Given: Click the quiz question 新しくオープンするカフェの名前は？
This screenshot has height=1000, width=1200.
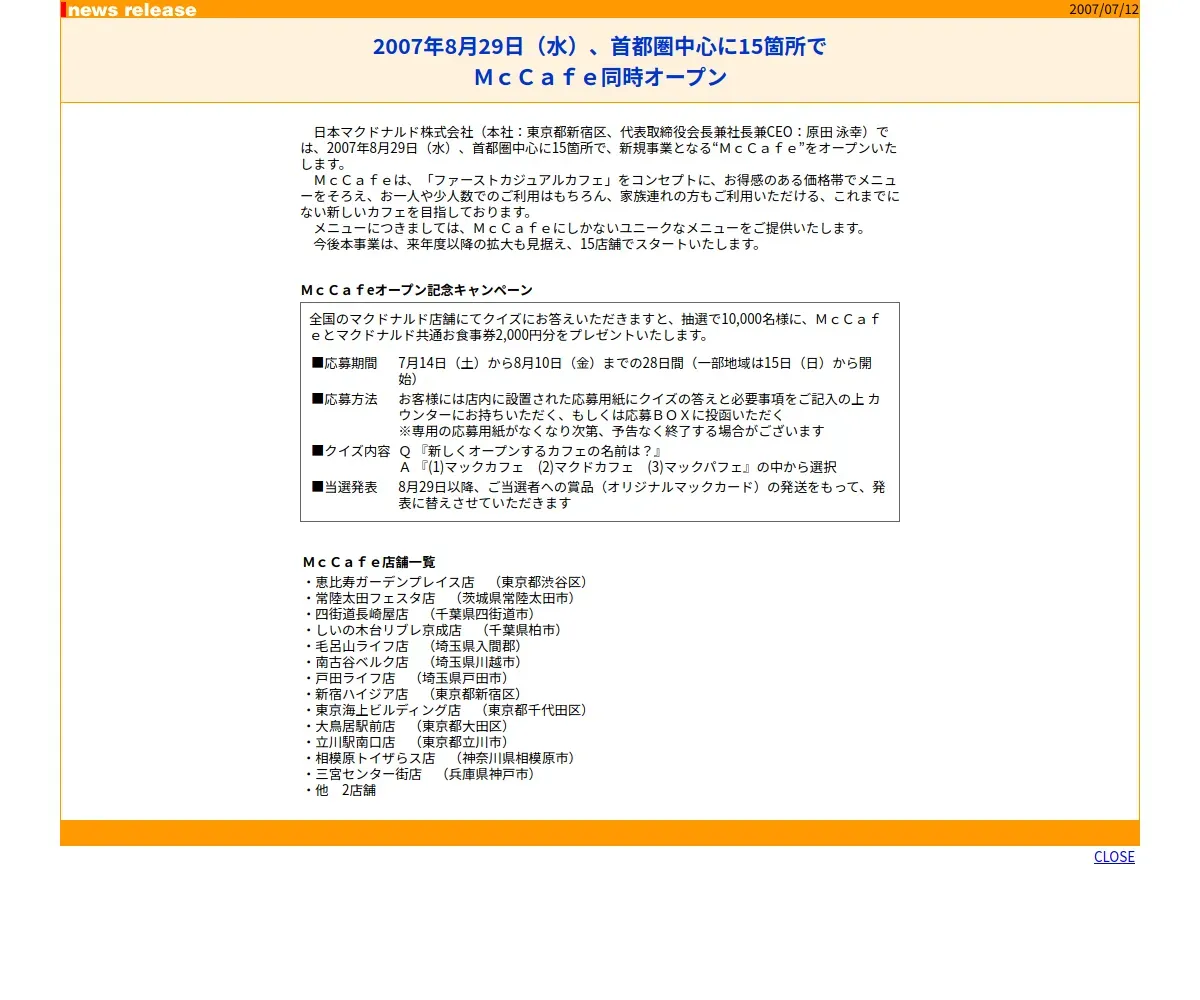Looking at the screenshot, I should click(x=531, y=451).
